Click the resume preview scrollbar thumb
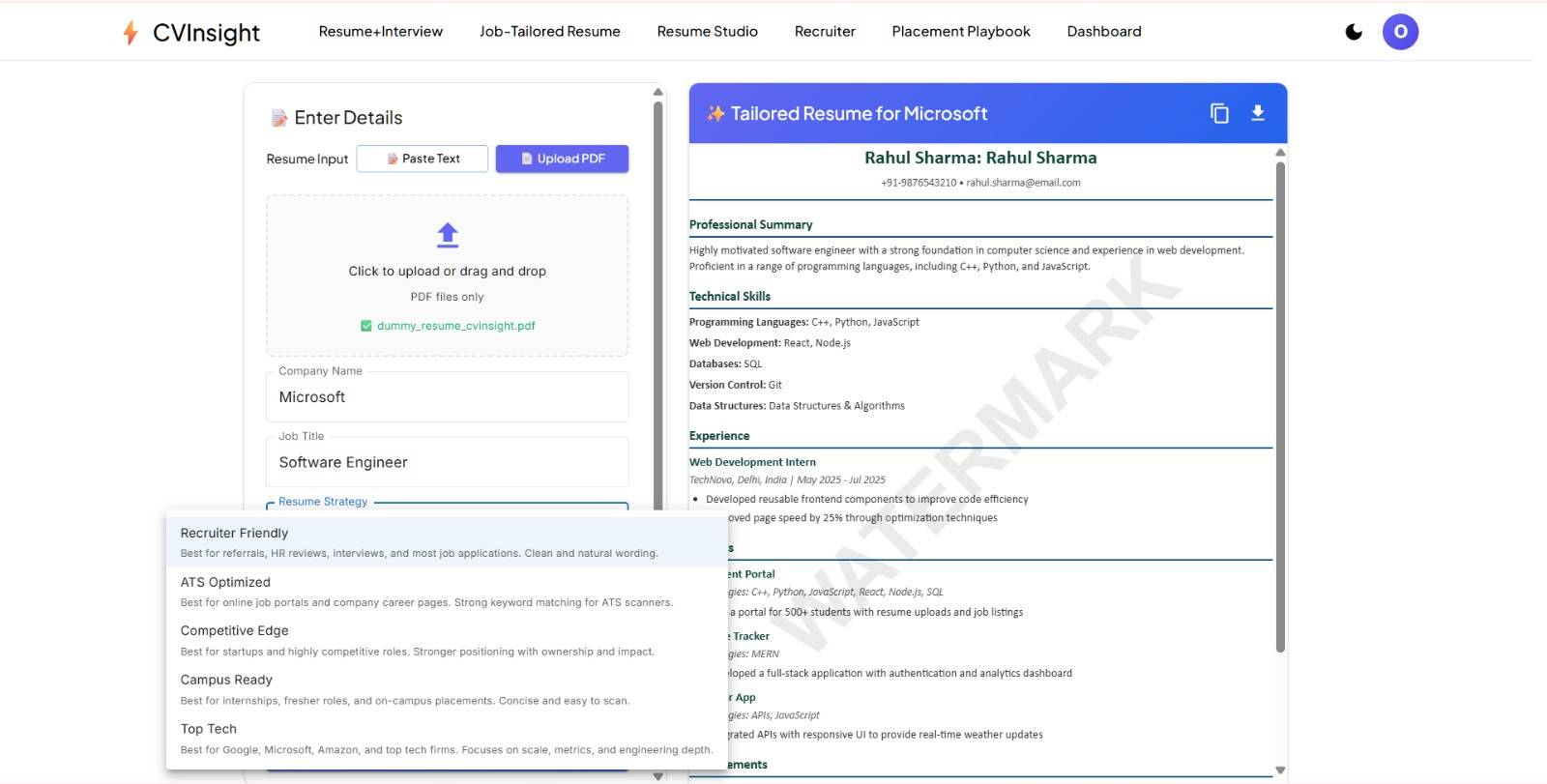Image resolution: width=1547 pixels, height=784 pixels. click(1280, 407)
